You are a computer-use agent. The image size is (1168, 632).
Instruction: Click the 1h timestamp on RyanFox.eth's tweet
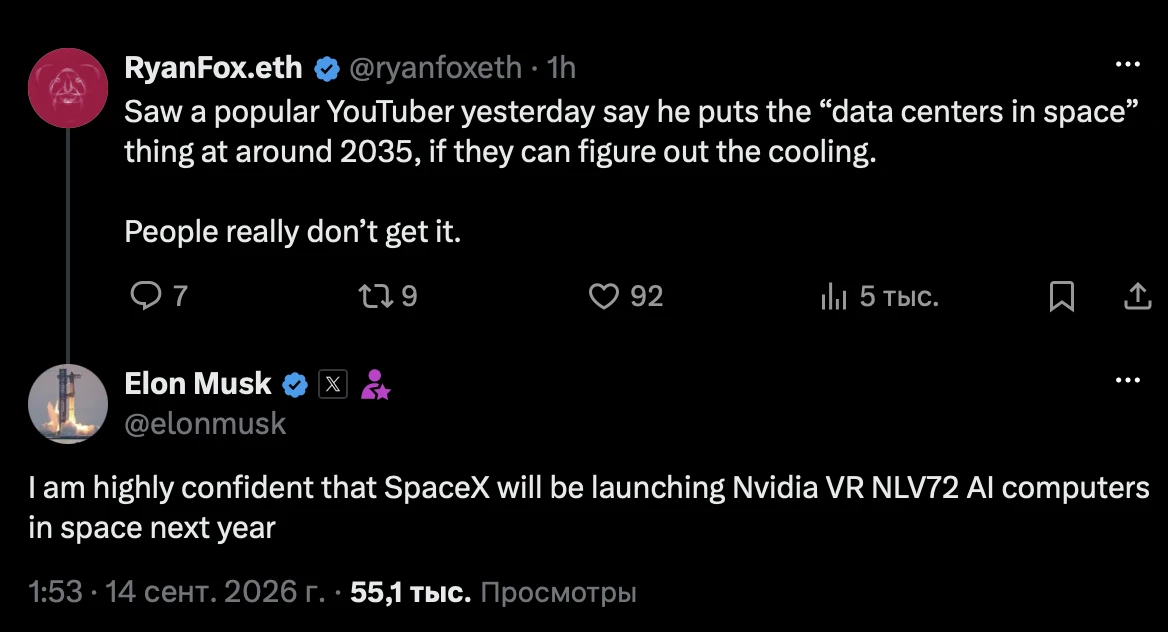[x=561, y=68]
